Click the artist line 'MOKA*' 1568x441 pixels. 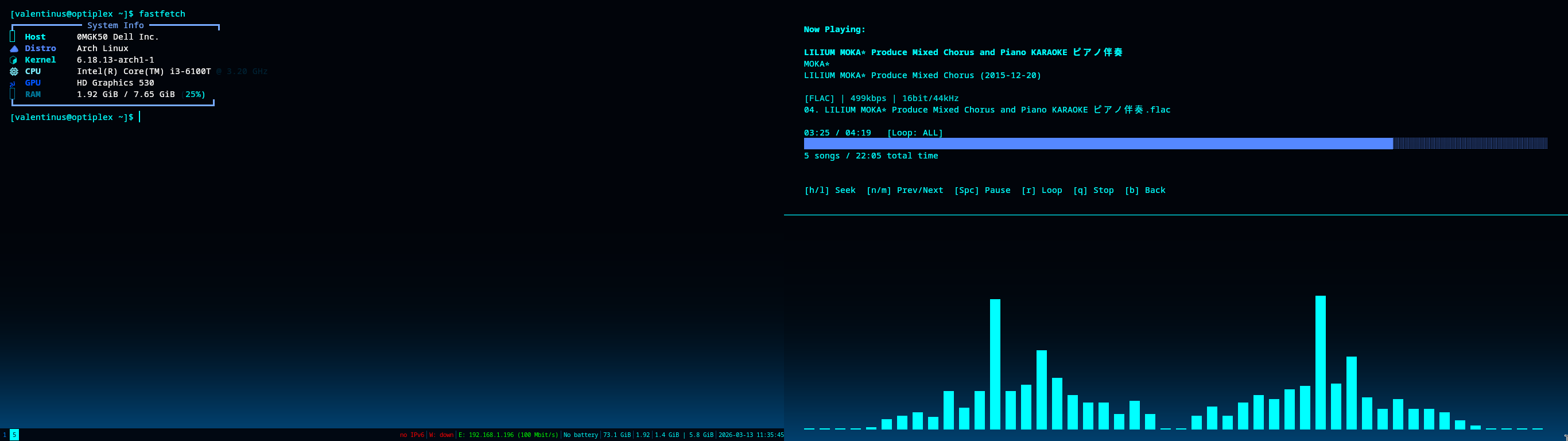(x=817, y=64)
